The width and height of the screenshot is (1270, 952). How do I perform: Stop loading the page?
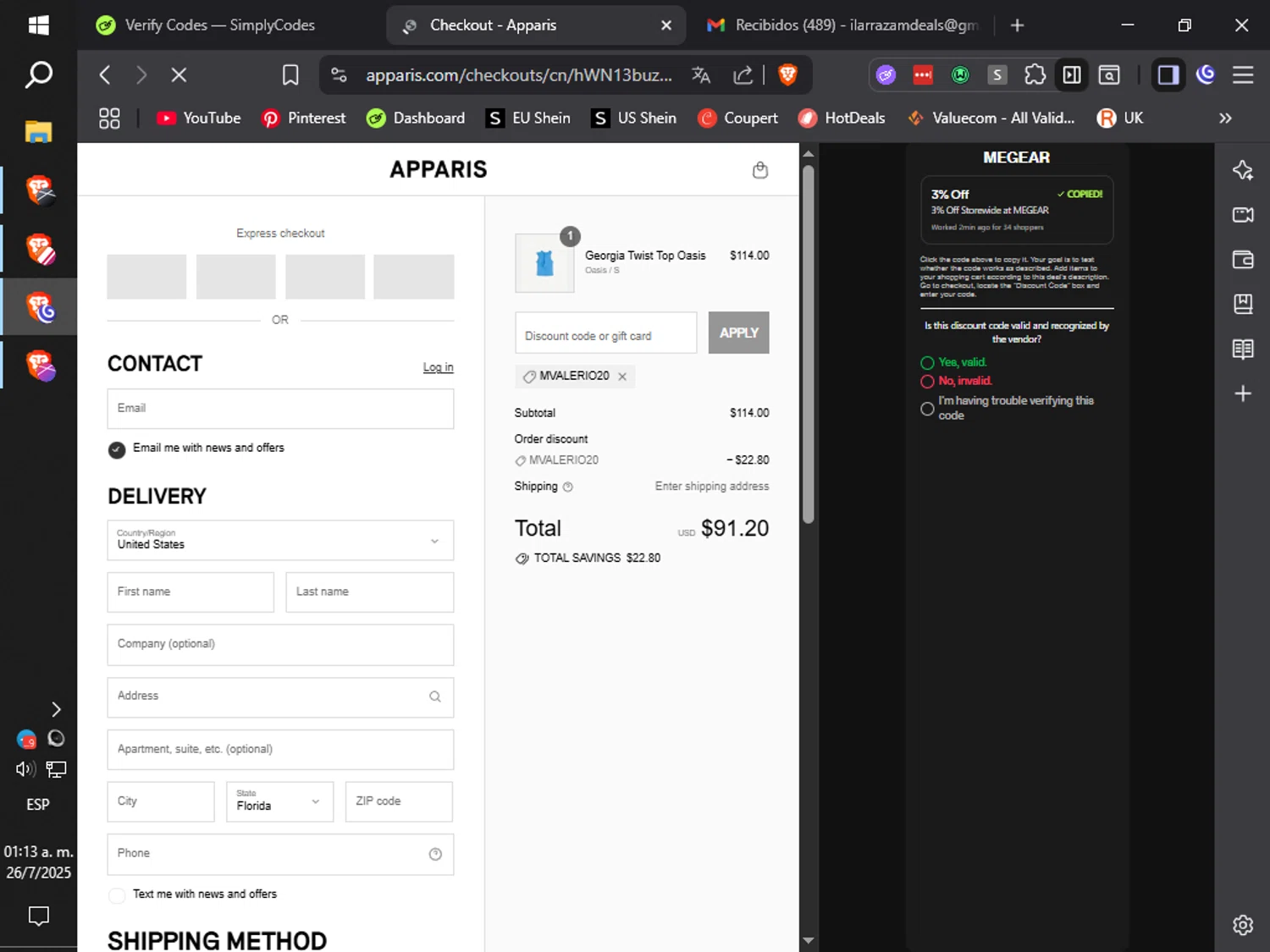pos(179,75)
